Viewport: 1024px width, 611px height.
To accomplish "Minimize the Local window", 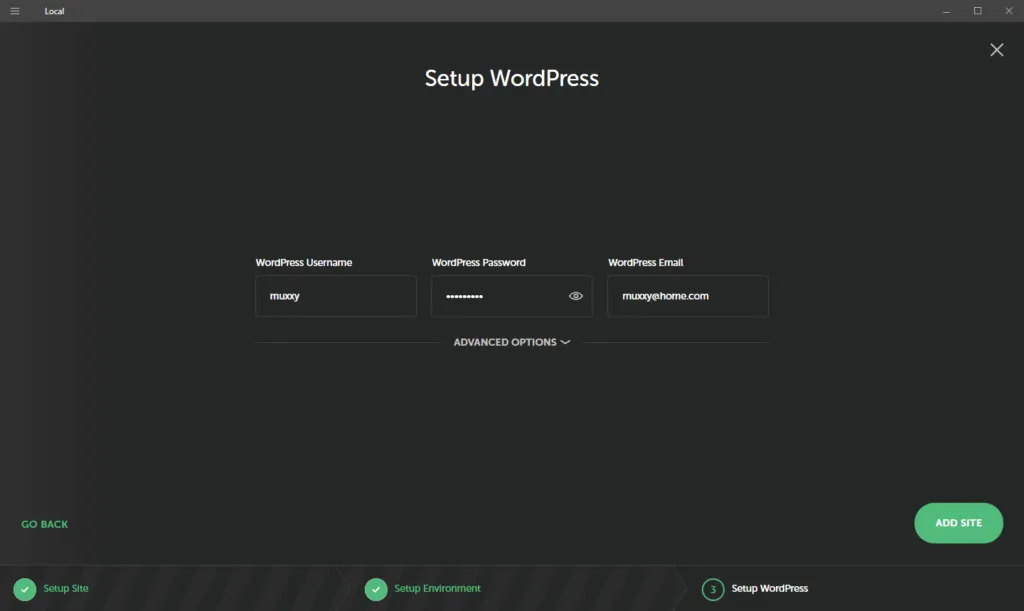I will 946,11.
